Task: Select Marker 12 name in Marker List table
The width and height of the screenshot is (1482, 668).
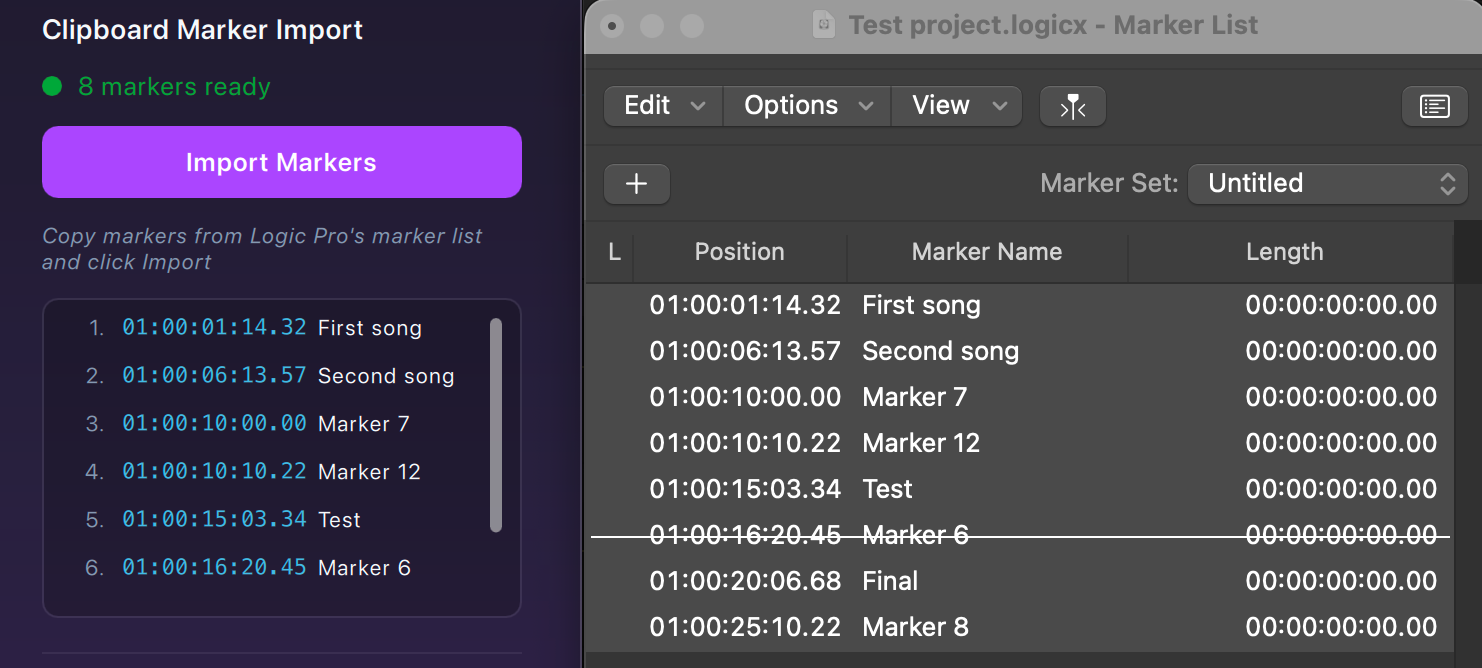Action: tap(921, 443)
